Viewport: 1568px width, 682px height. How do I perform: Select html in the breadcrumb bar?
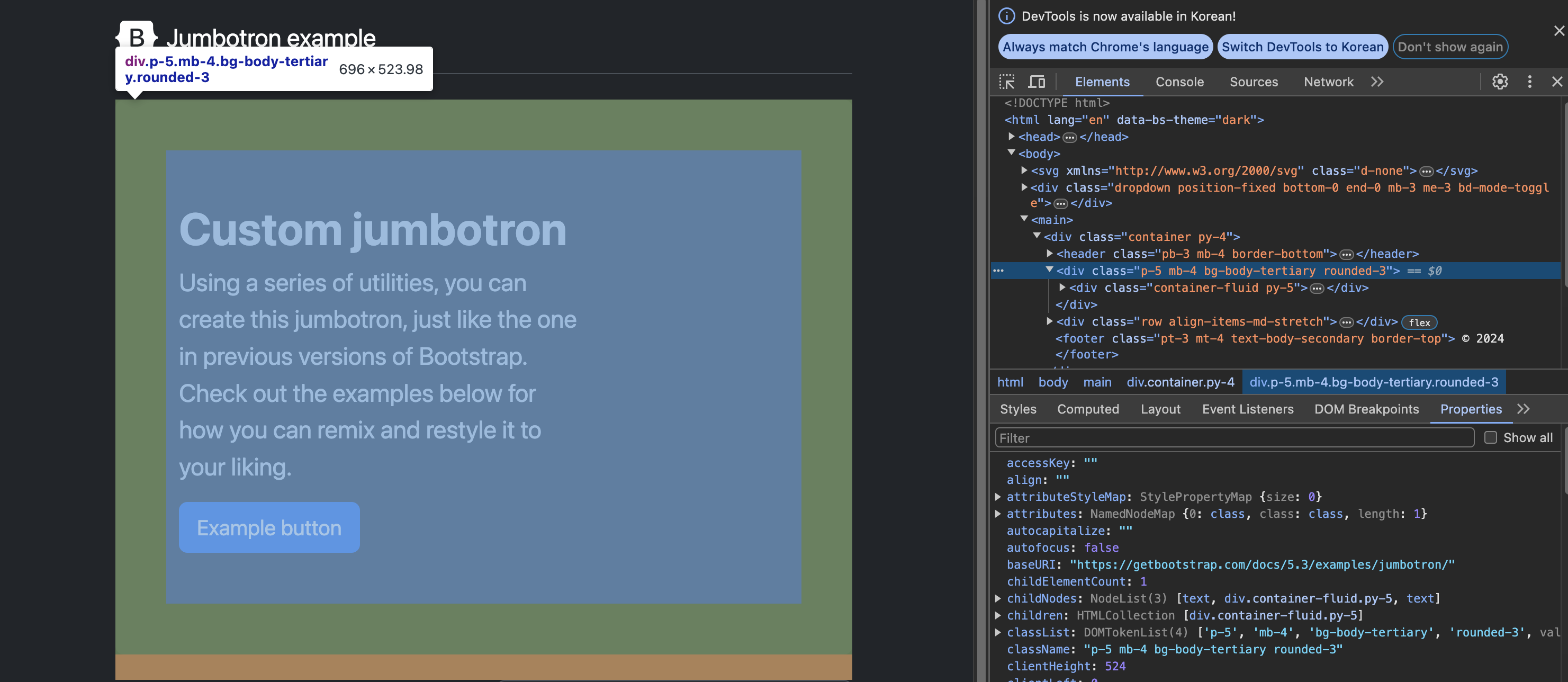point(1010,382)
